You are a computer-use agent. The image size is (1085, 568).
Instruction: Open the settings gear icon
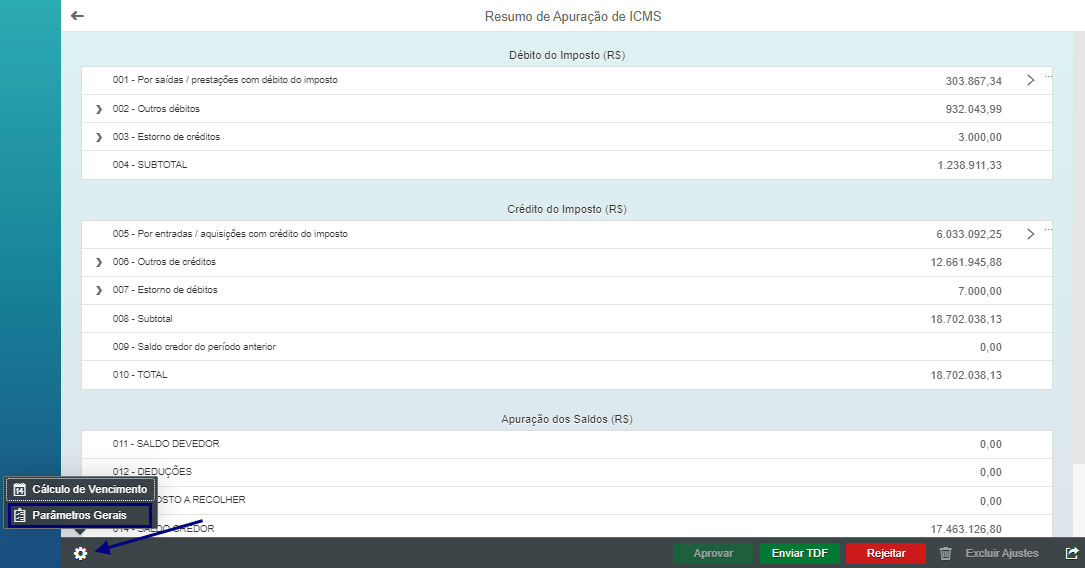coord(80,553)
